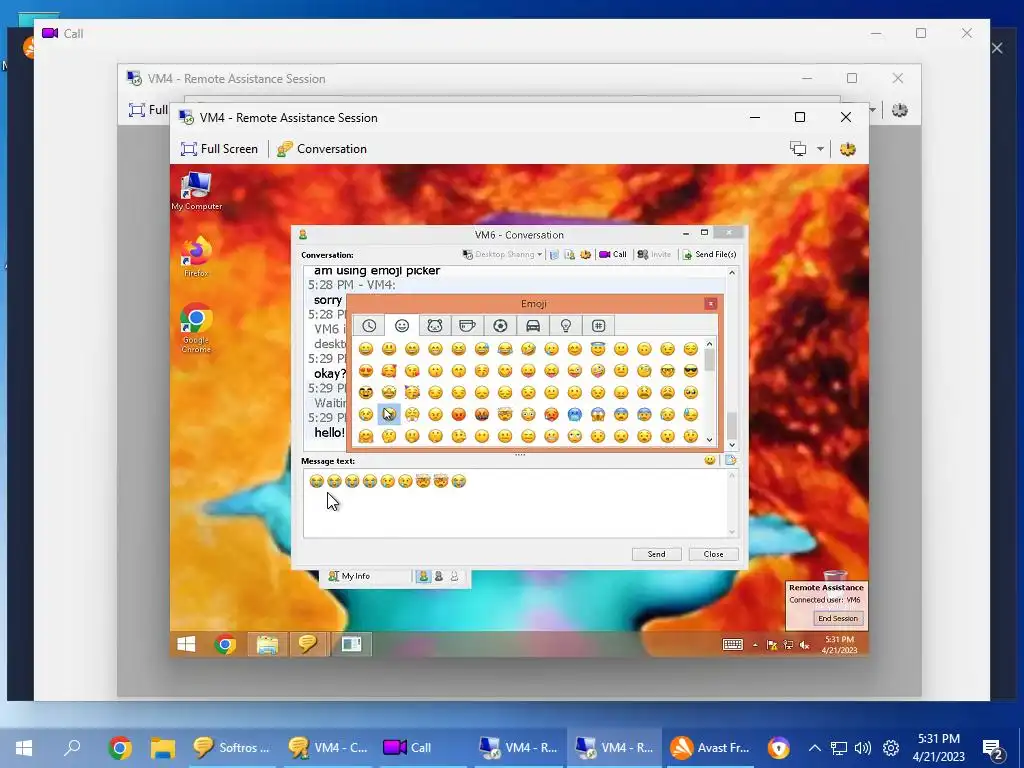Pick the screaming face emoji
The height and width of the screenshot is (768, 1024).
tap(598, 414)
